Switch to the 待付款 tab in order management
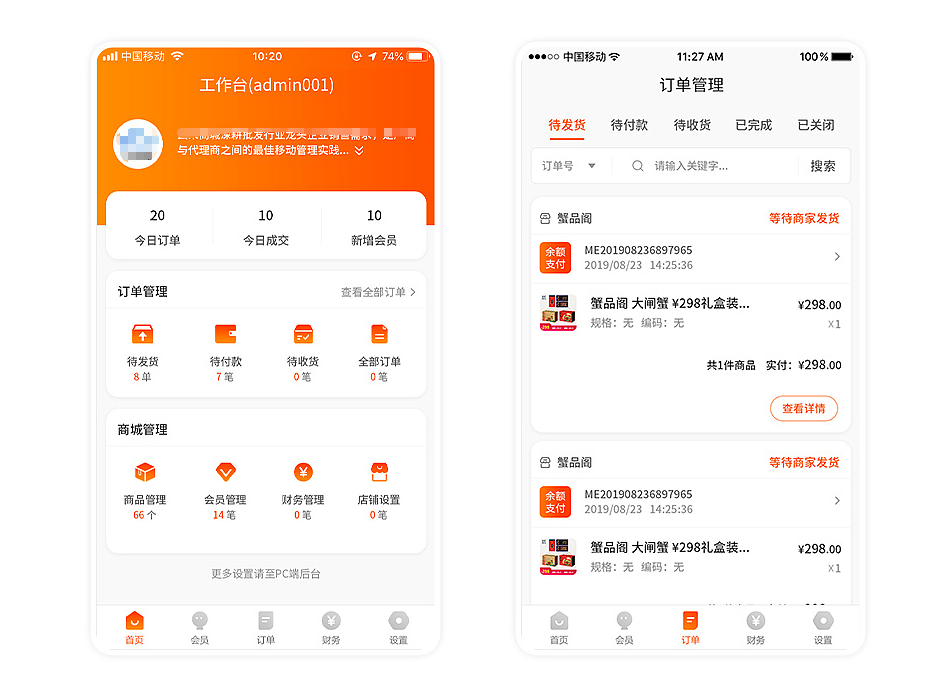 point(629,125)
